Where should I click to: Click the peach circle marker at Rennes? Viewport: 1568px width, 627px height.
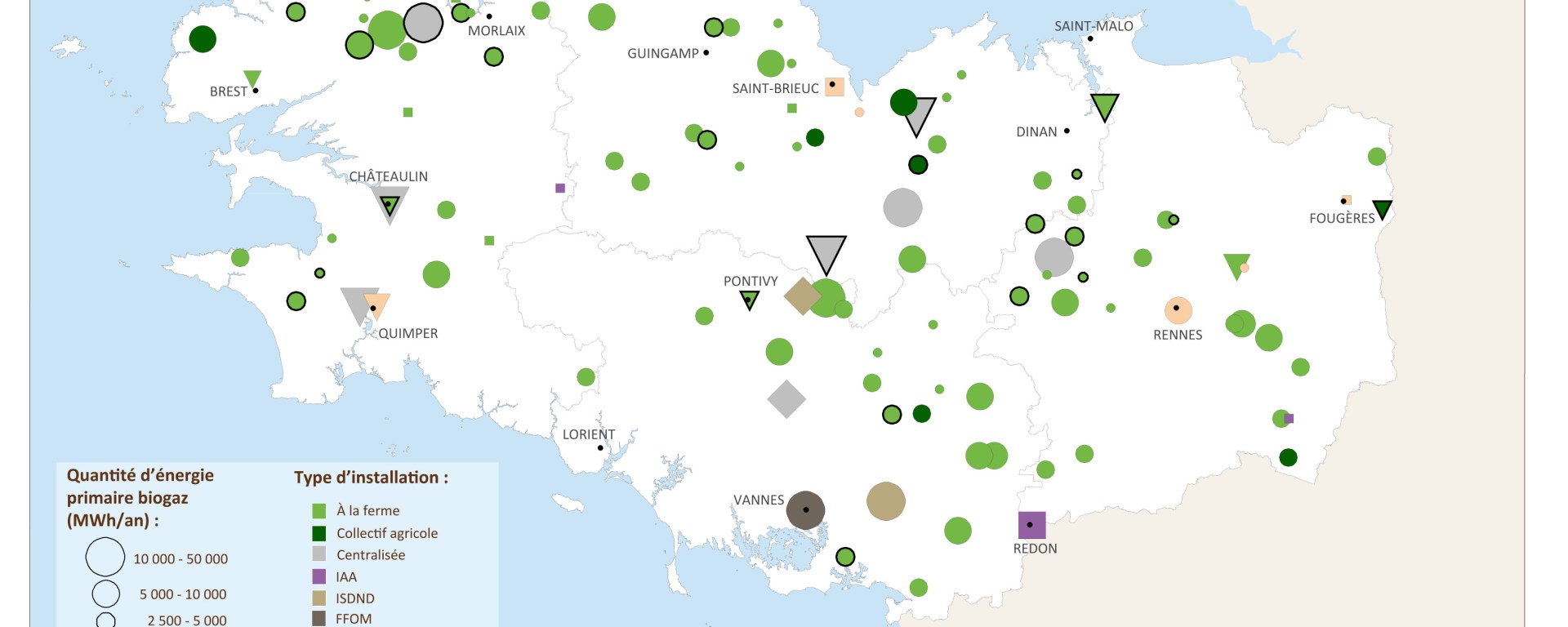click(1178, 310)
